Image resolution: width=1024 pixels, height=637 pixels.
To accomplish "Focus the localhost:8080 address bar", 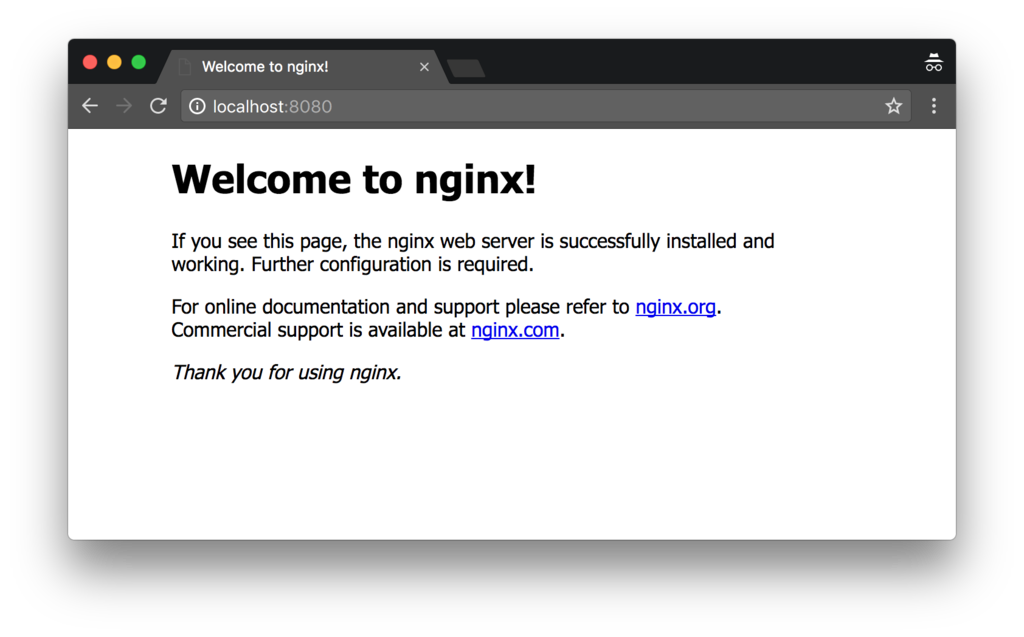I will 545,106.
